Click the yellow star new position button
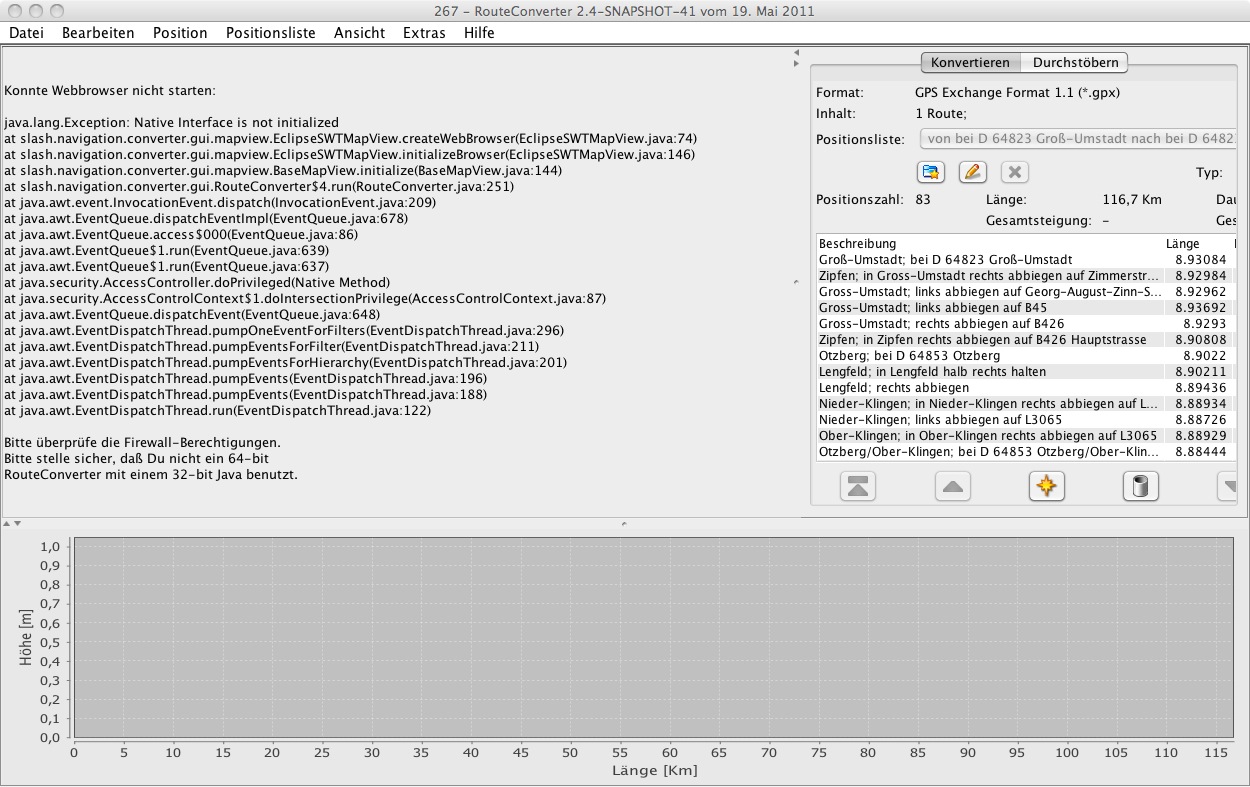Viewport: 1250px width, 787px height. (1046, 487)
